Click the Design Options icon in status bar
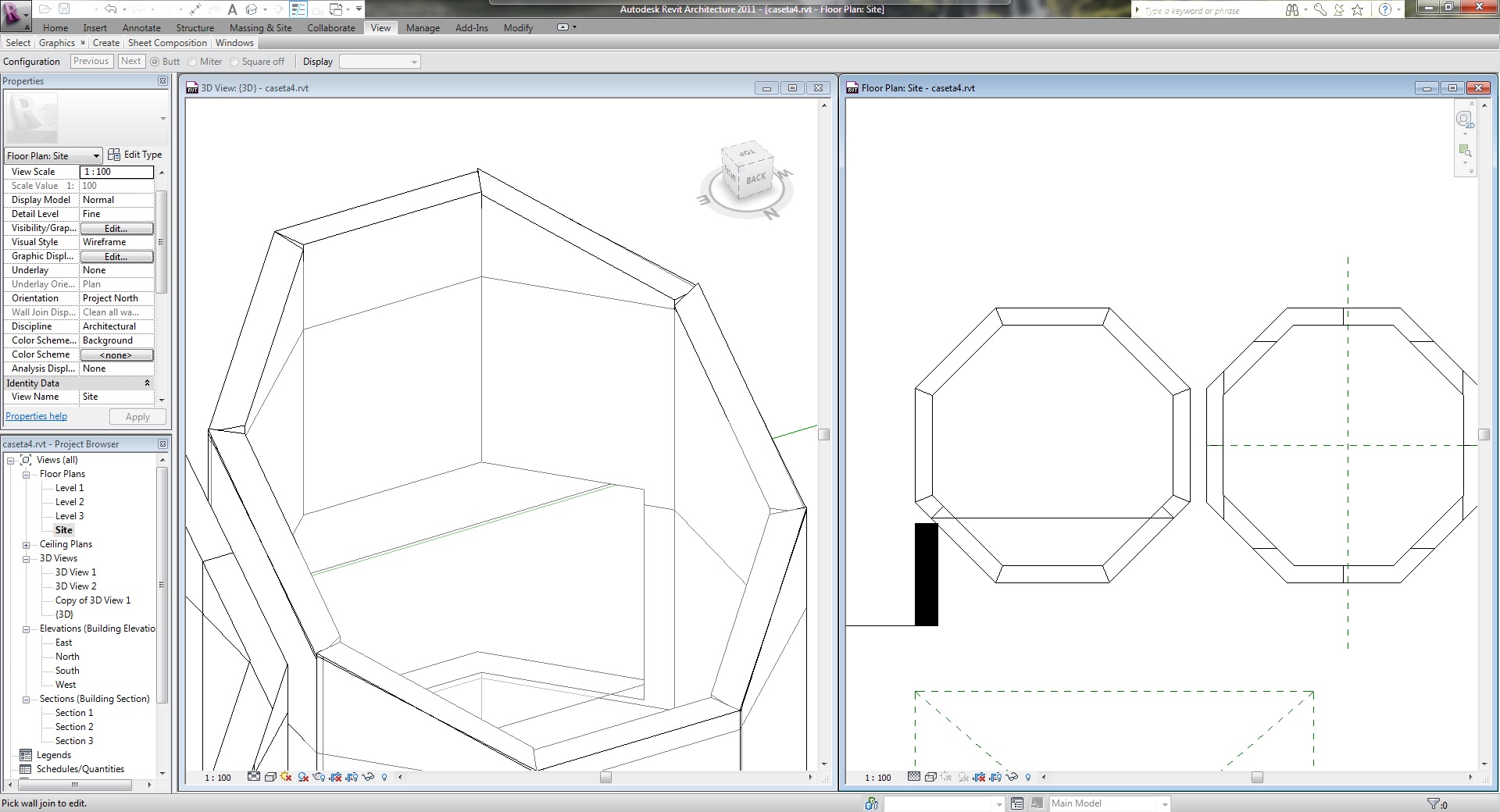This screenshot has height=812, width=1500. click(1017, 803)
